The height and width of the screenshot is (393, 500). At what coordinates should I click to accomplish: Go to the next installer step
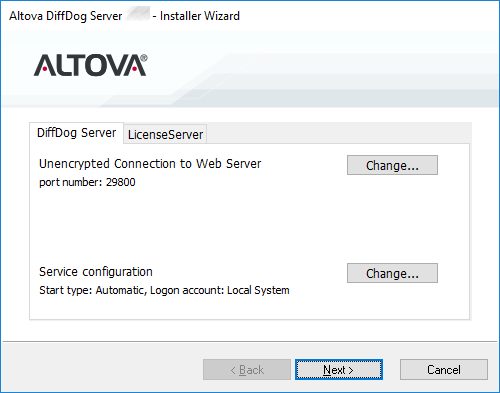[x=339, y=369]
